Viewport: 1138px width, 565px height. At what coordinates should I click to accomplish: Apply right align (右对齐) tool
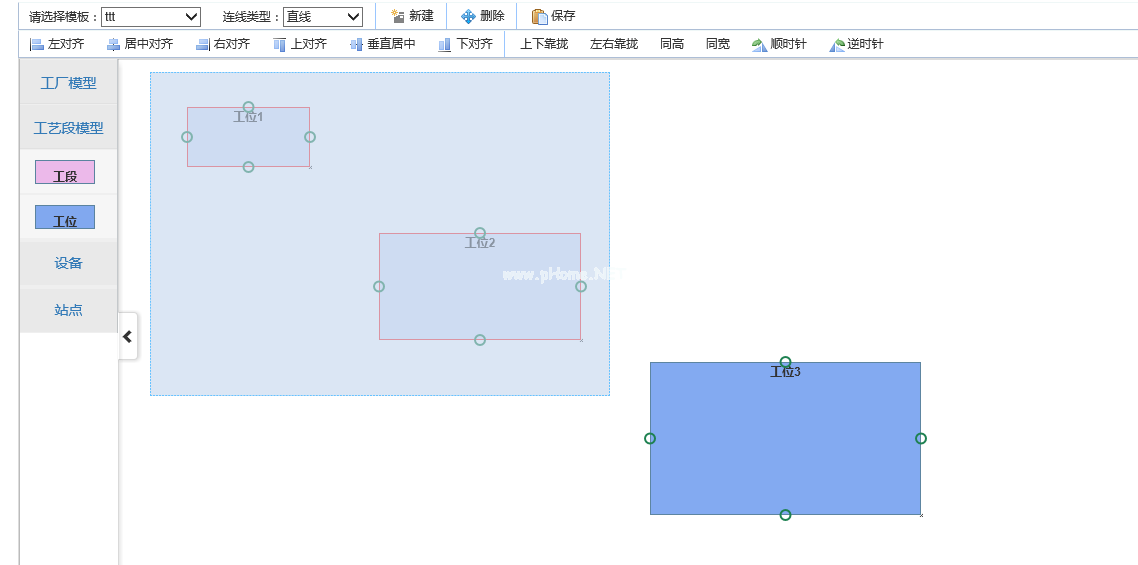coord(222,44)
